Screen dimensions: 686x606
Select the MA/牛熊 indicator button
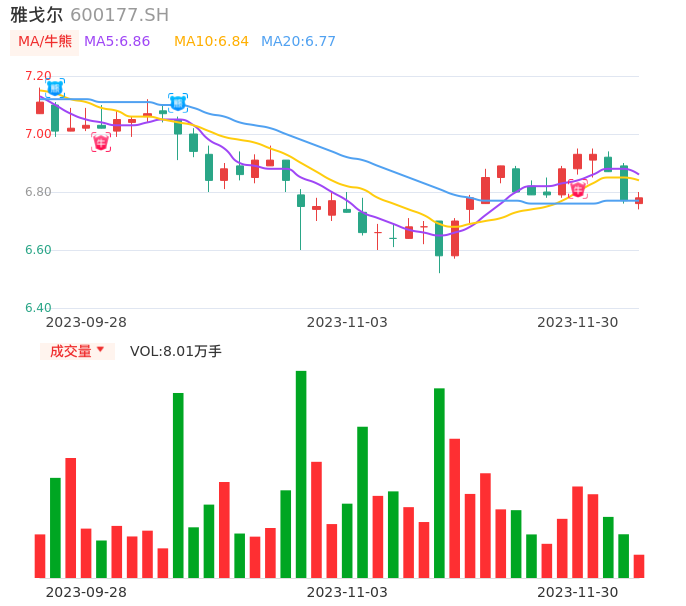44,42
